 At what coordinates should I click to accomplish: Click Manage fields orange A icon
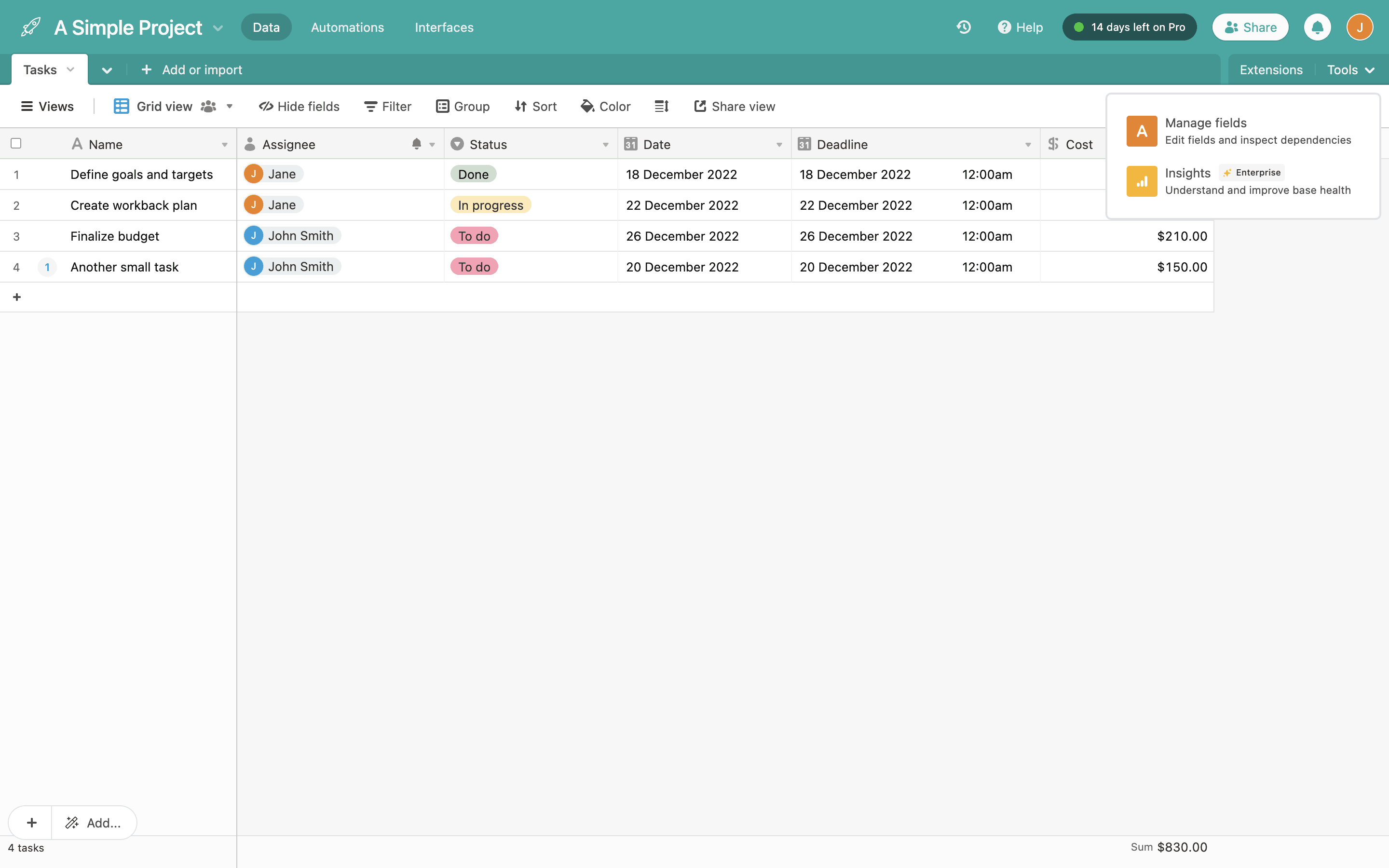click(1142, 131)
